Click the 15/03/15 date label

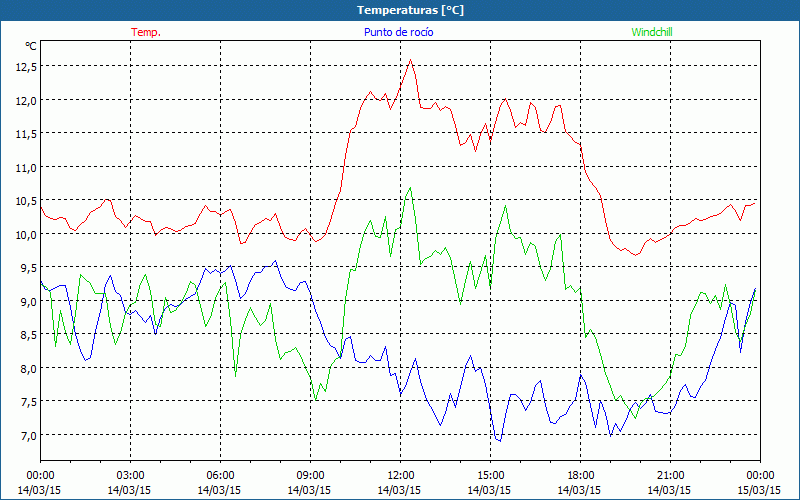pos(760,490)
